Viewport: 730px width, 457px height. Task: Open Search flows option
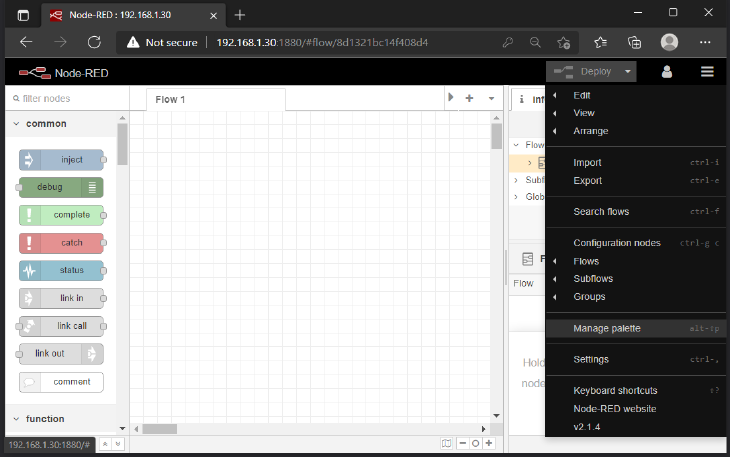click(x=635, y=212)
